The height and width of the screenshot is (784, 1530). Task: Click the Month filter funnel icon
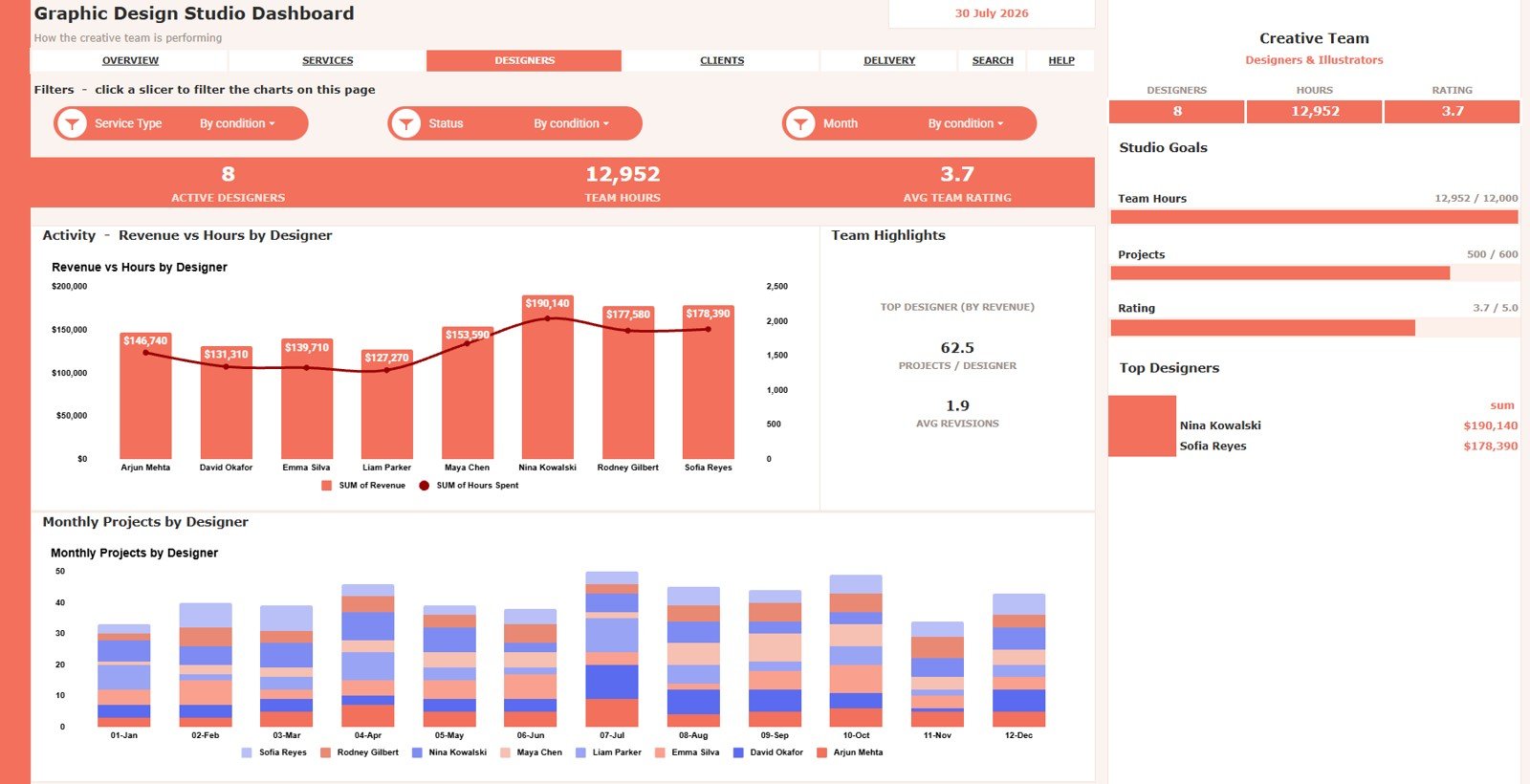click(x=800, y=123)
